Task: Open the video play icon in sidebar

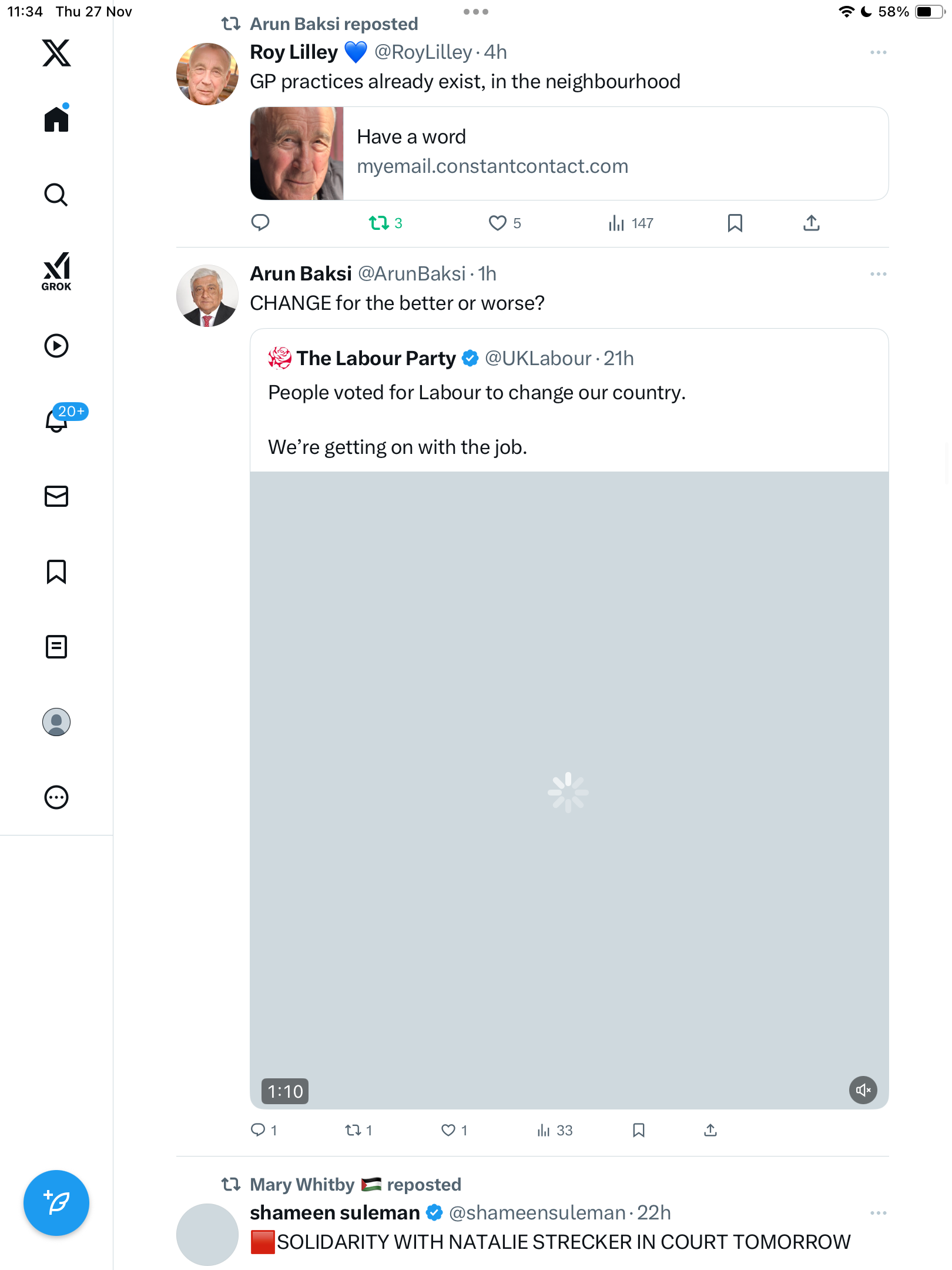Action: tap(56, 346)
